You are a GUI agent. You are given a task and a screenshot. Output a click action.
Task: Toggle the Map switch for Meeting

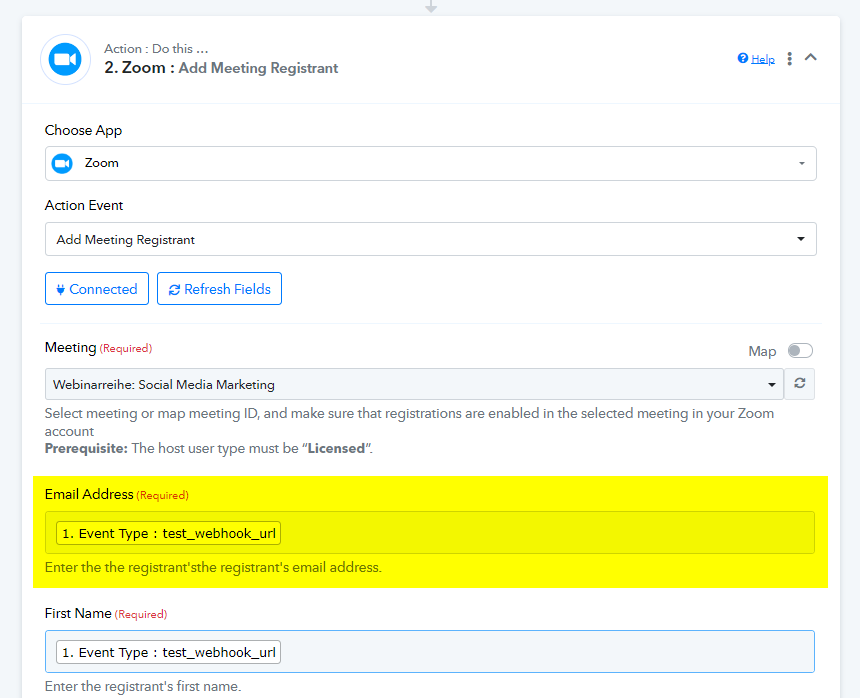800,351
